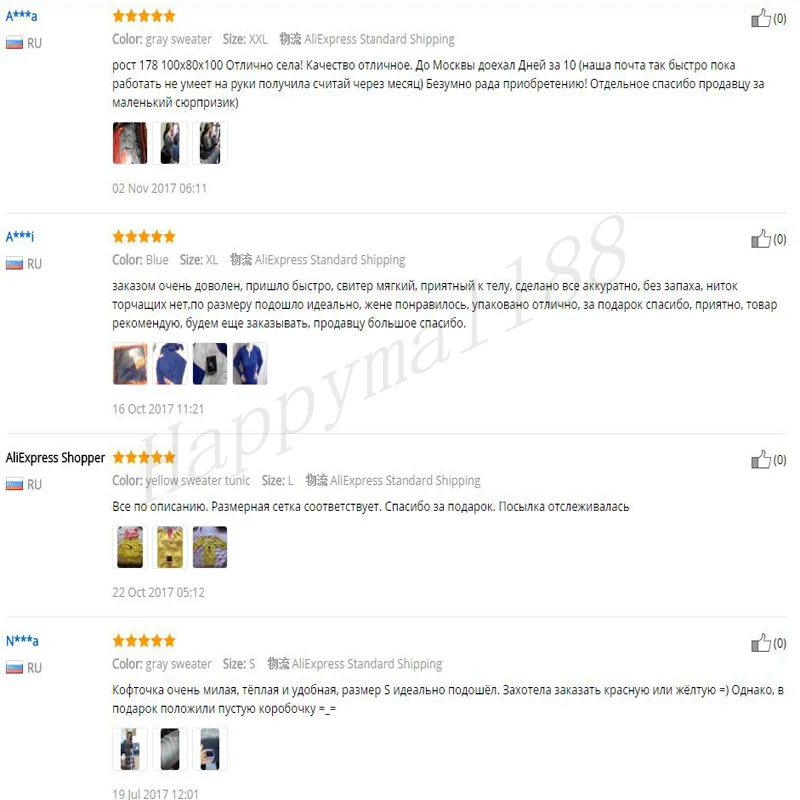This screenshot has height=800, width=800.
Task: Open first photo in N***a's review
Action: pyautogui.click(x=130, y=749)
